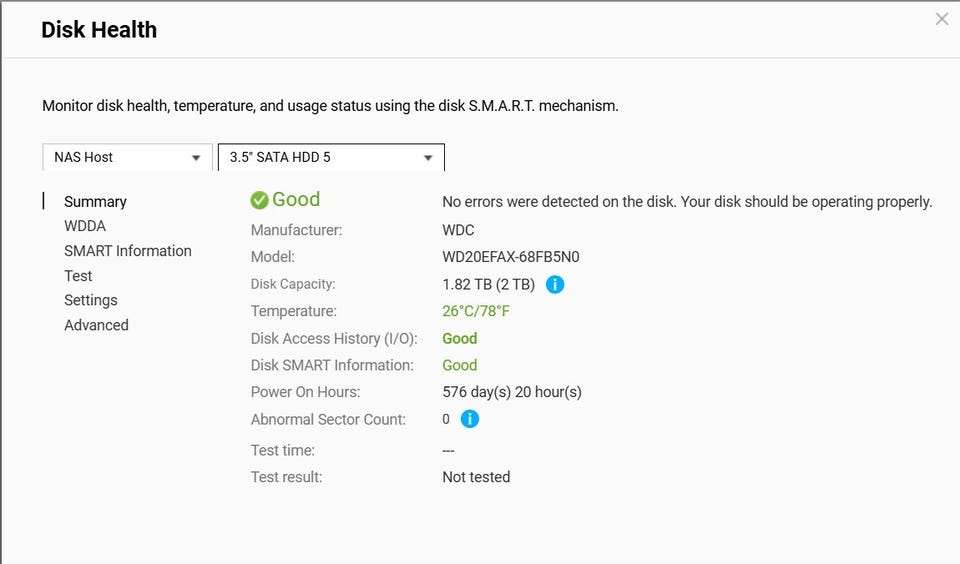960x564 pixels.
Task: Click the info icon beside Abnormal Sector Count
Action: (470, 419)
